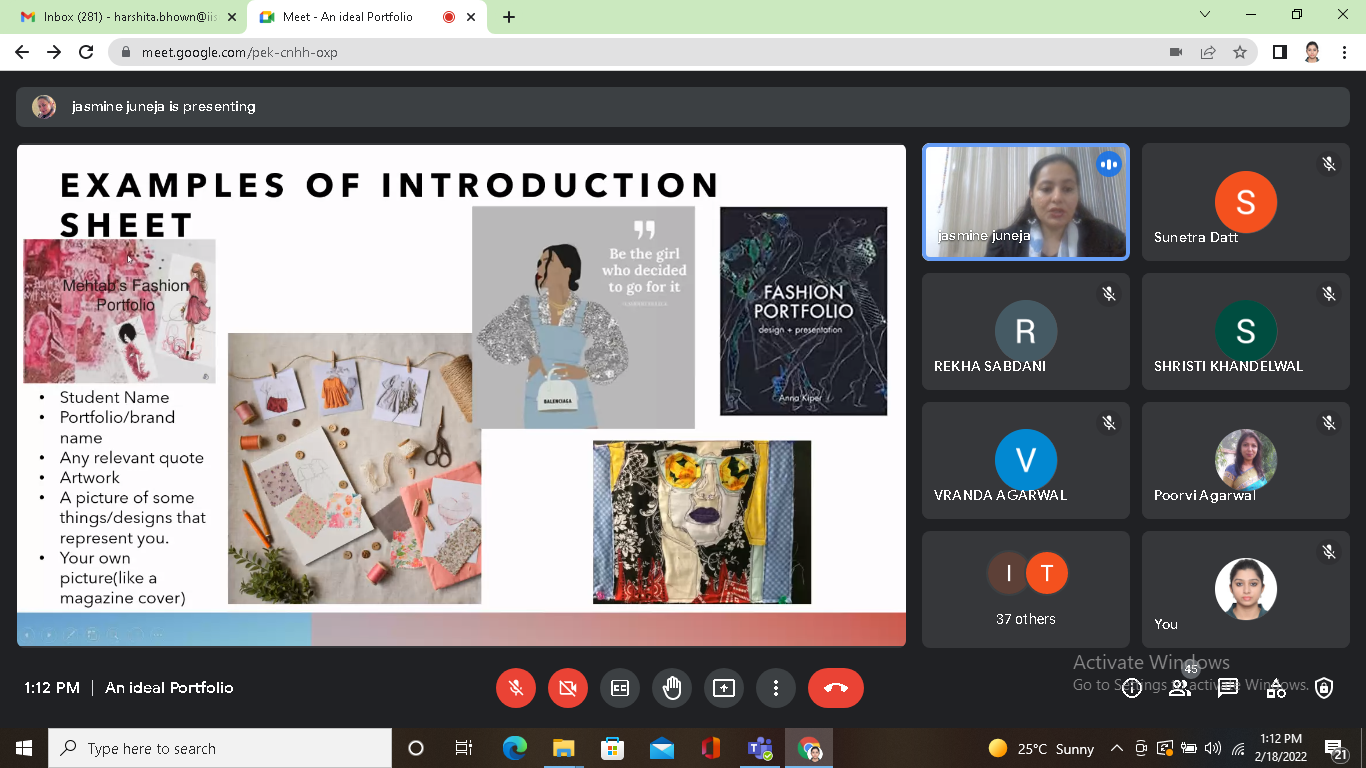Open the in-call chat panel

1228,688
